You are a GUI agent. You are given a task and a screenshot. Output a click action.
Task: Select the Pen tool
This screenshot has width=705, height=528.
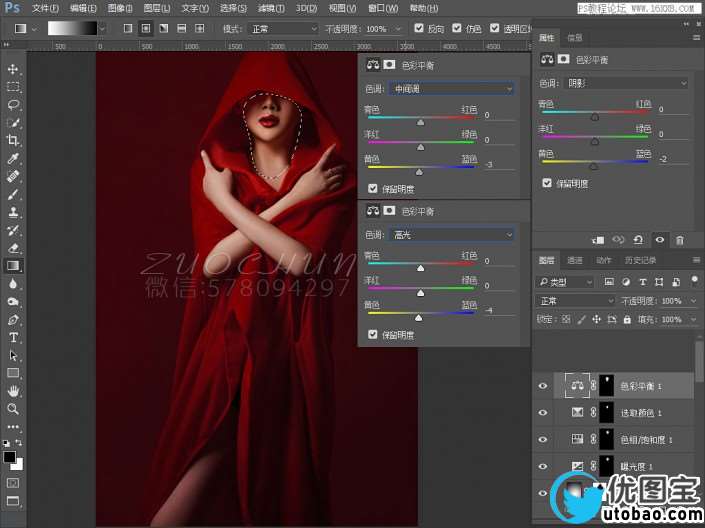point(13,320)
